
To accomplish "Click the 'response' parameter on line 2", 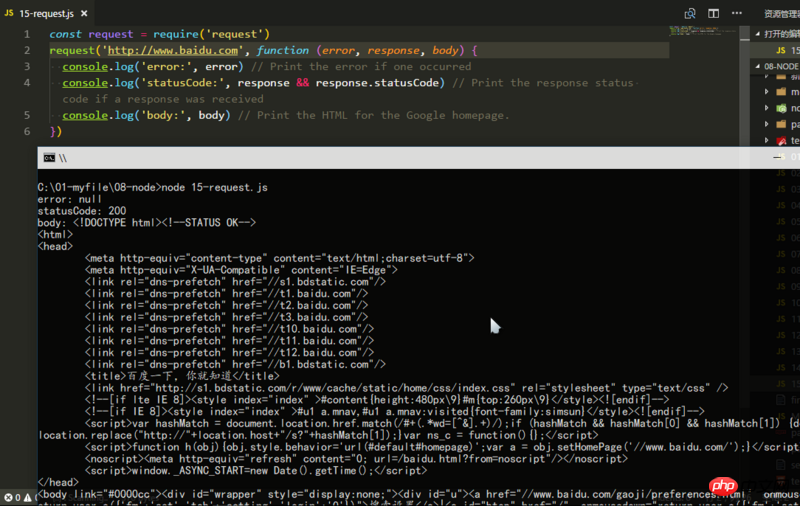I will coord(393,50).
